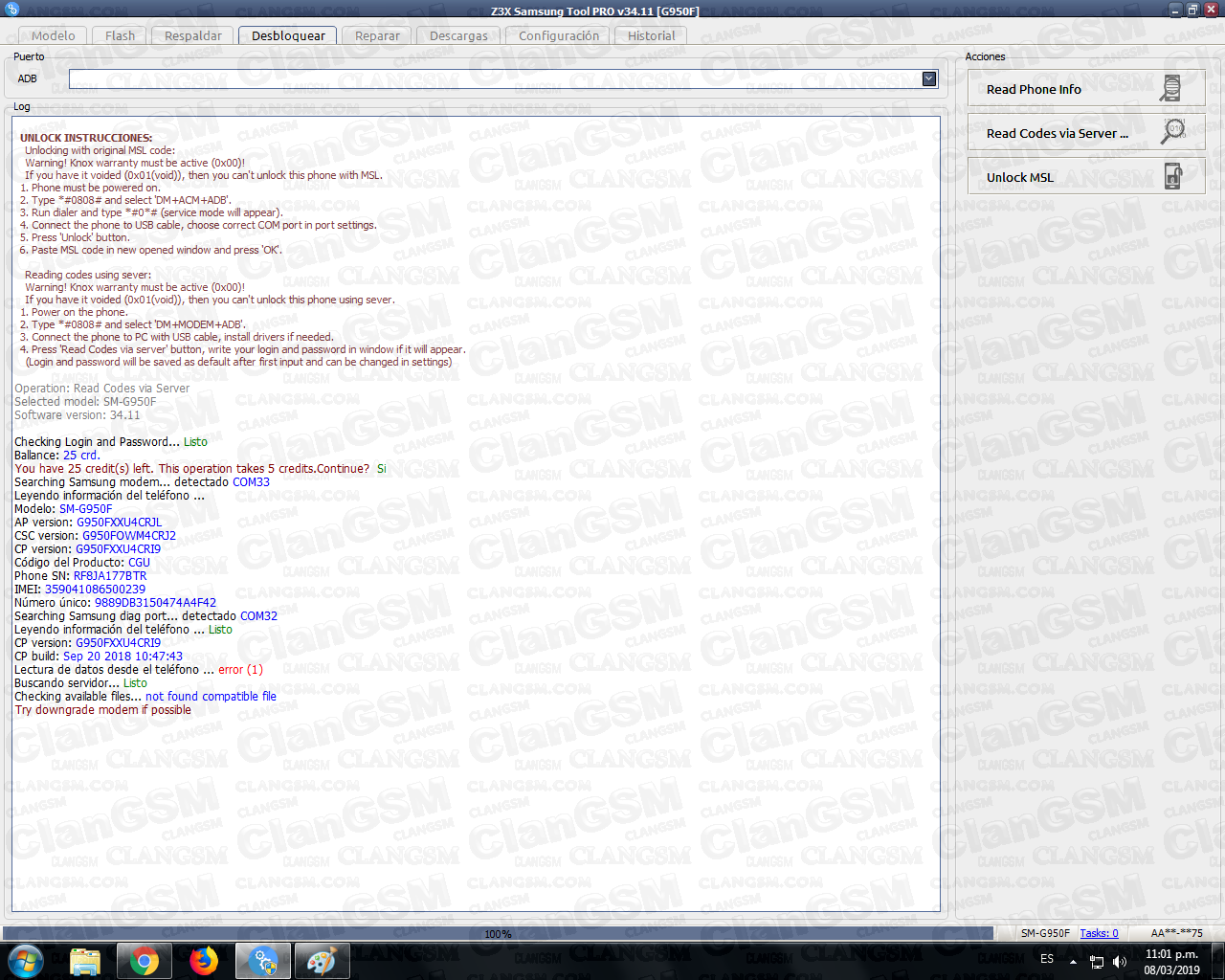Switch to the Modelo tab
This screenshot has height=980, width=1225.
point(53,35)
